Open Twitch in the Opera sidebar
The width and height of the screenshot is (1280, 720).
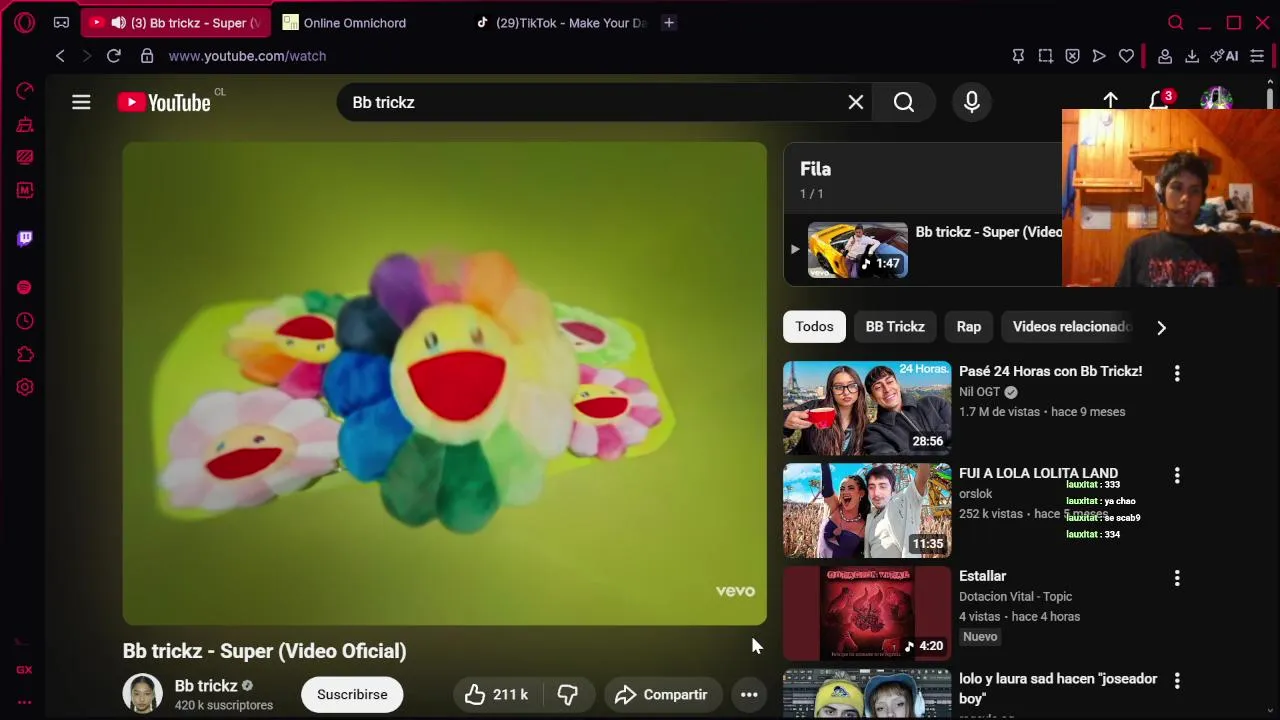tap(25, 238)
